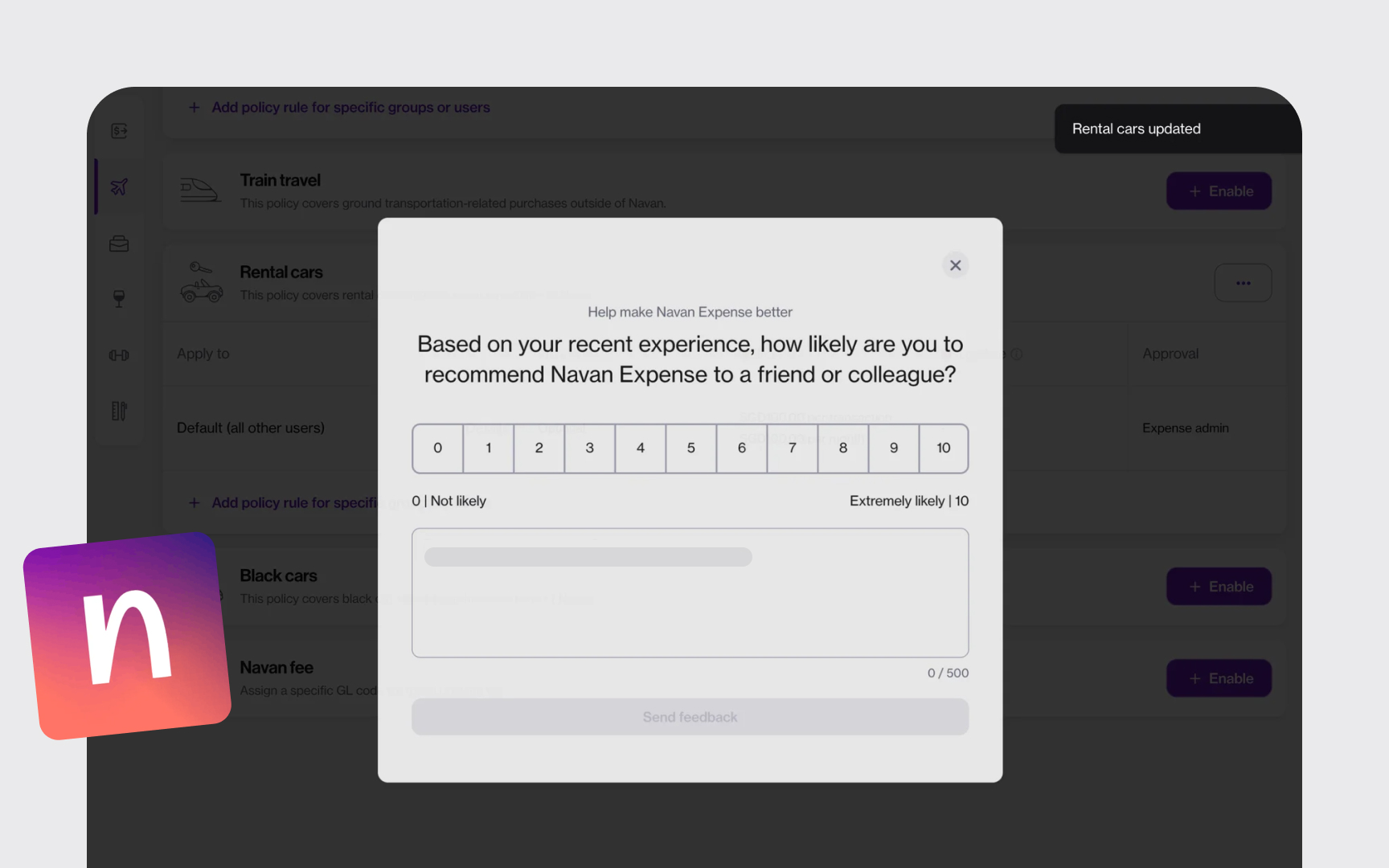
Task: Pick rating 4 in the survey
Action: [641, 448]
